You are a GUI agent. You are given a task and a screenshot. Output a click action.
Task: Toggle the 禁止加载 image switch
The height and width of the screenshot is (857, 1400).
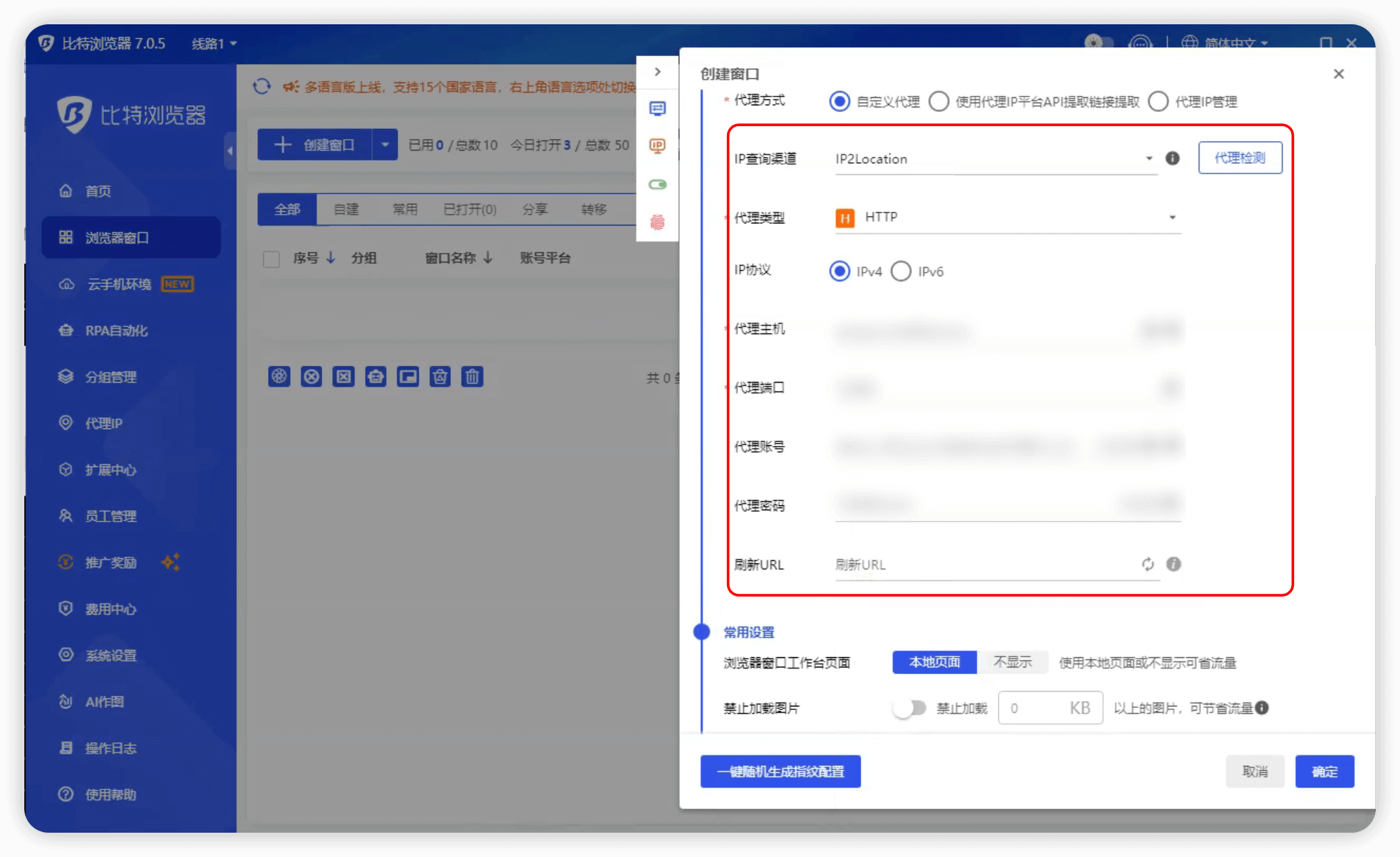(x=909, y=708)
